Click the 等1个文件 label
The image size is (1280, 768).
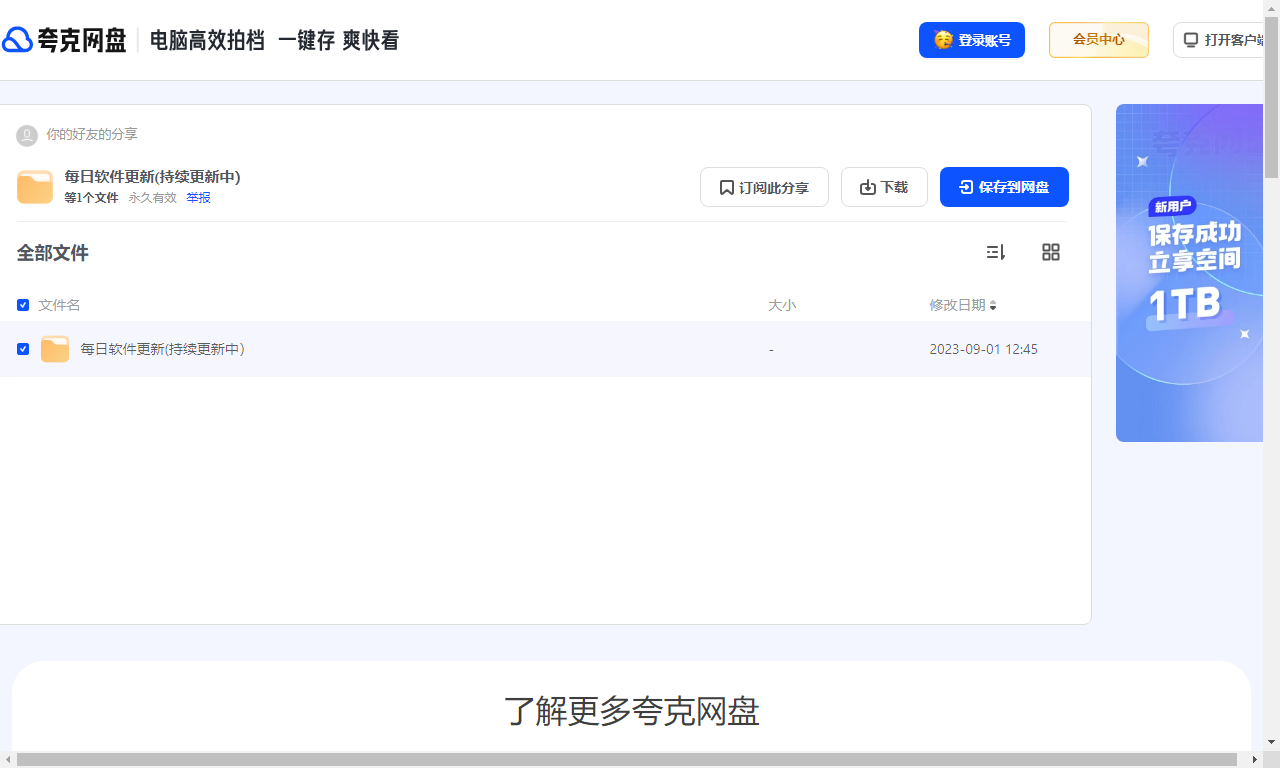click(91, 198)
